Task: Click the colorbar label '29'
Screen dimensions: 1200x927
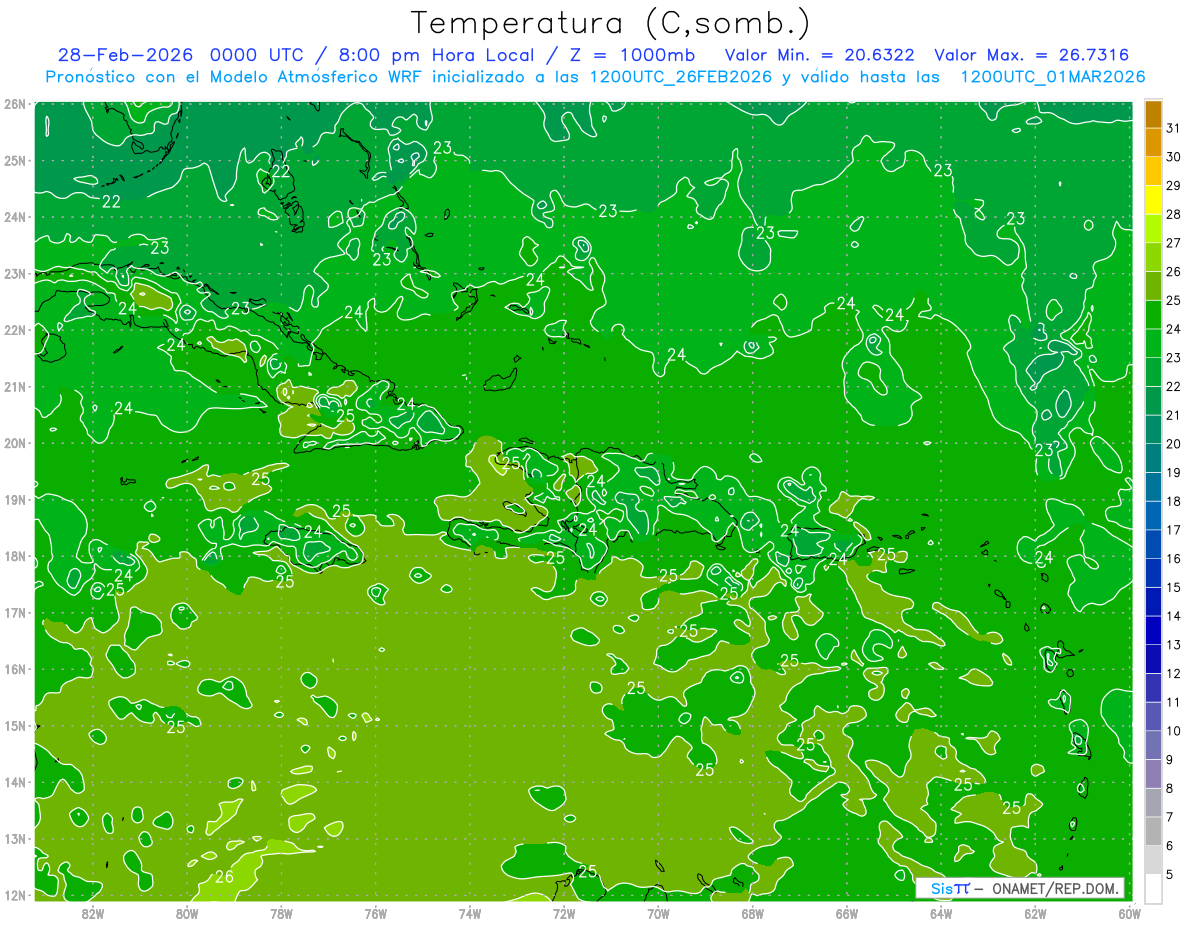Action: [1173, 185]
